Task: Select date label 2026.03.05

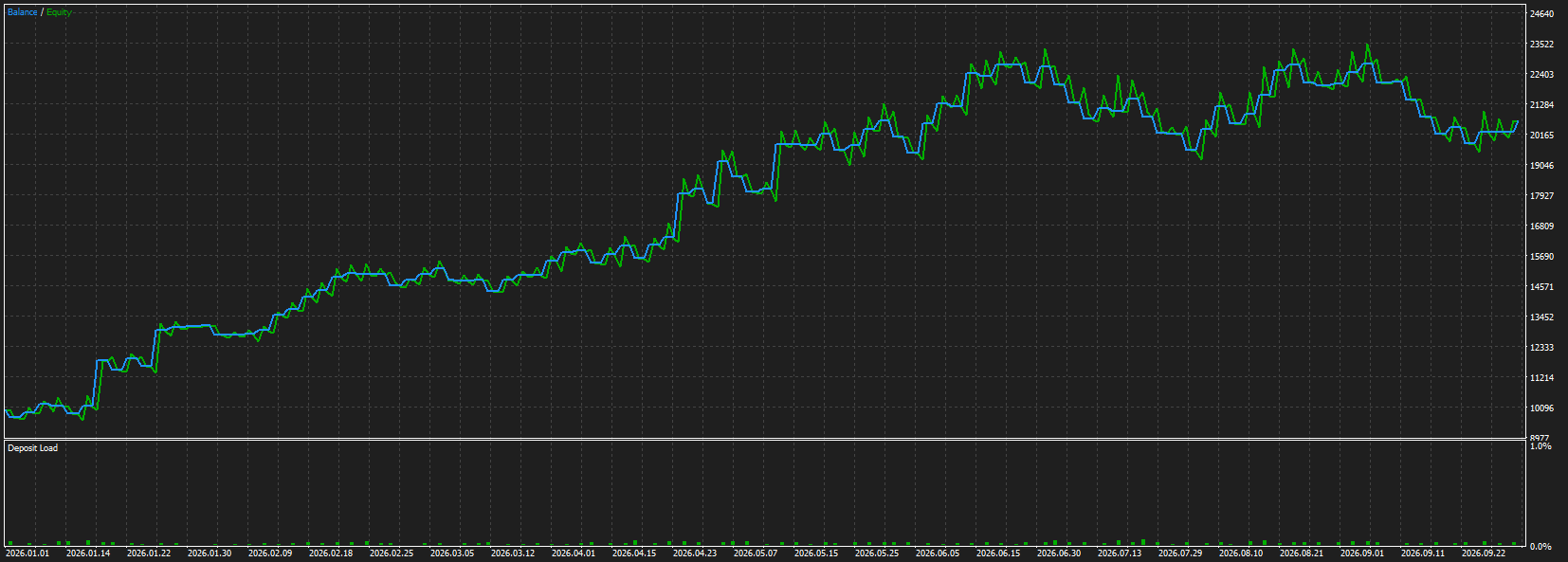Action: point(452,553)
